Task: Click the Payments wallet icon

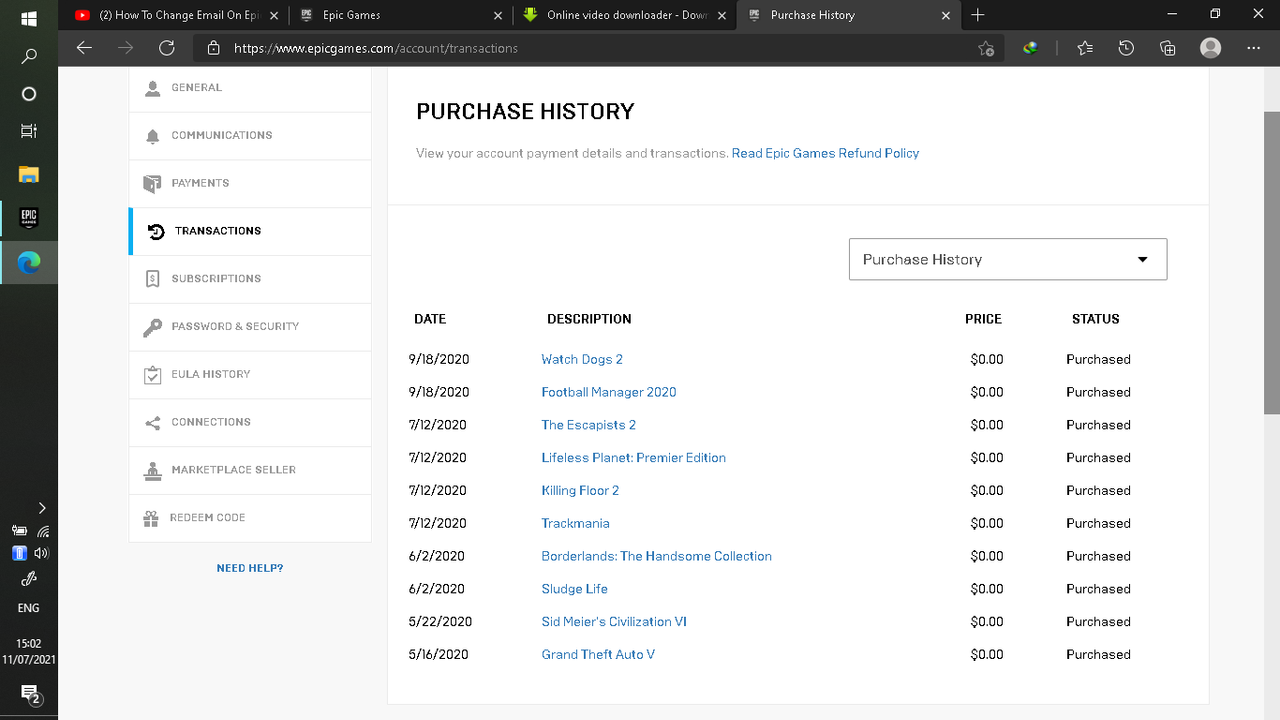Action: click(x=152, y=183)
